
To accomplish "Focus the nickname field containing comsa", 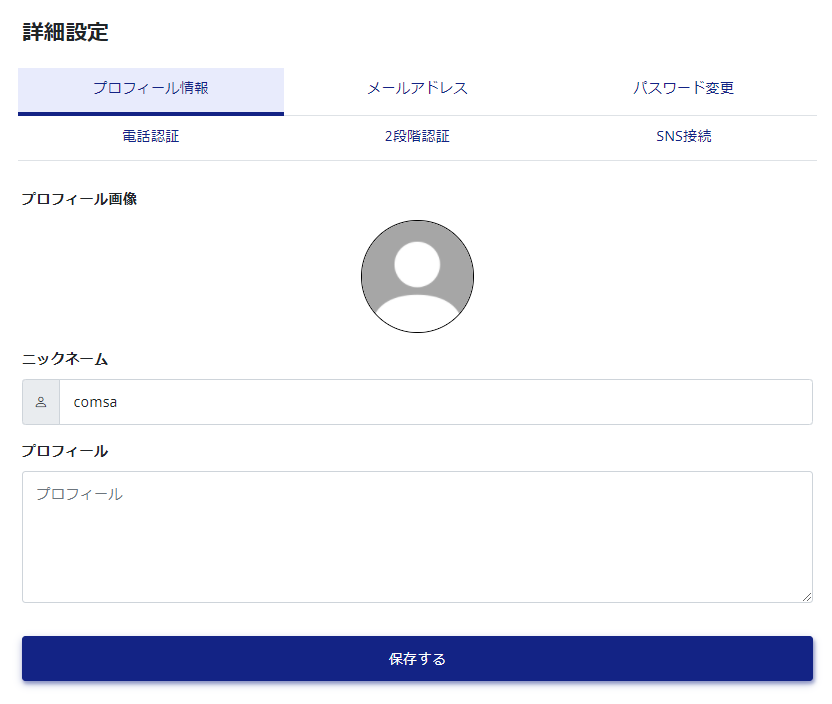I will 436,402.
